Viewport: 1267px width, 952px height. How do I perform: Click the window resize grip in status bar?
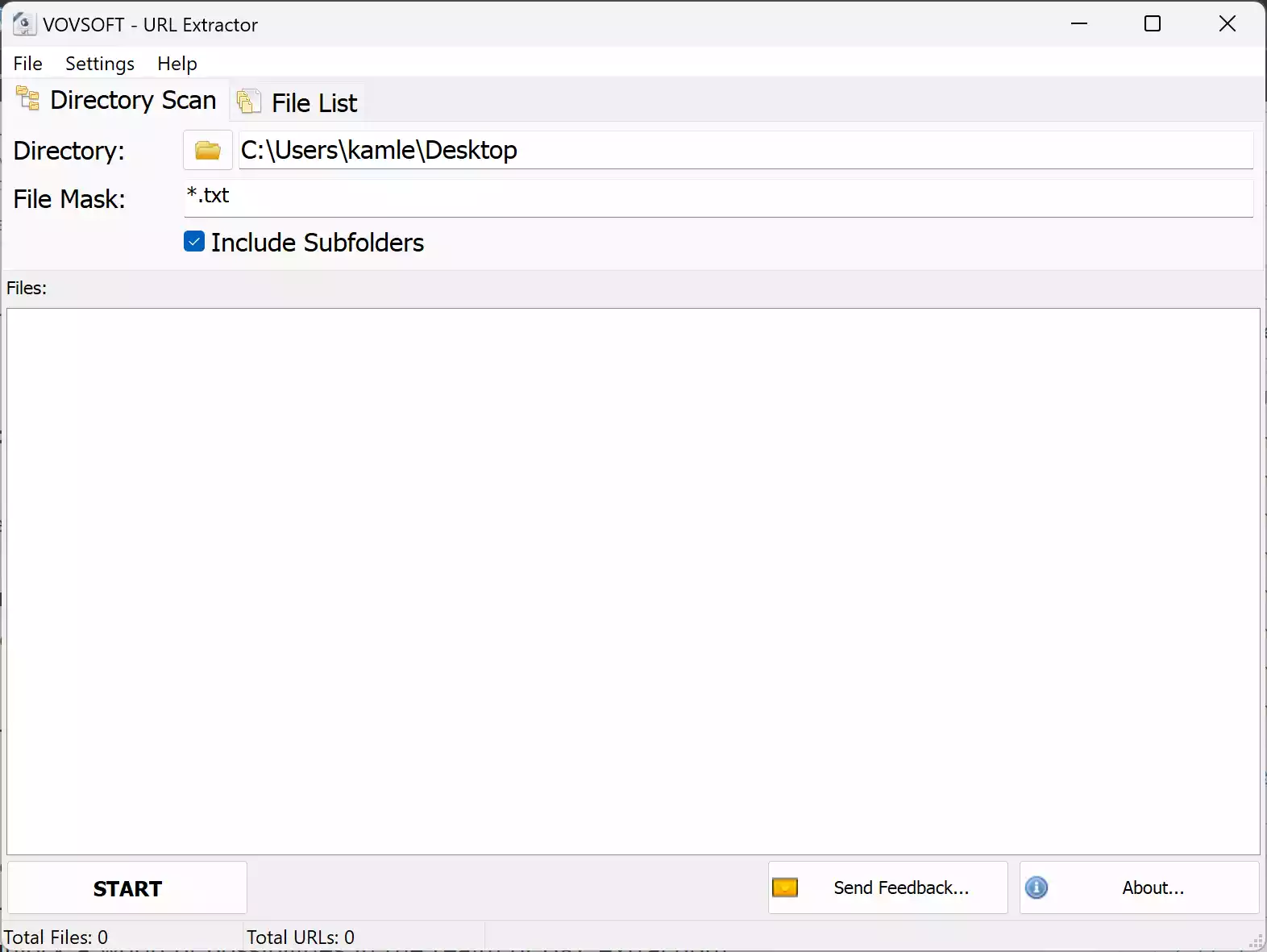[1256, 941]
